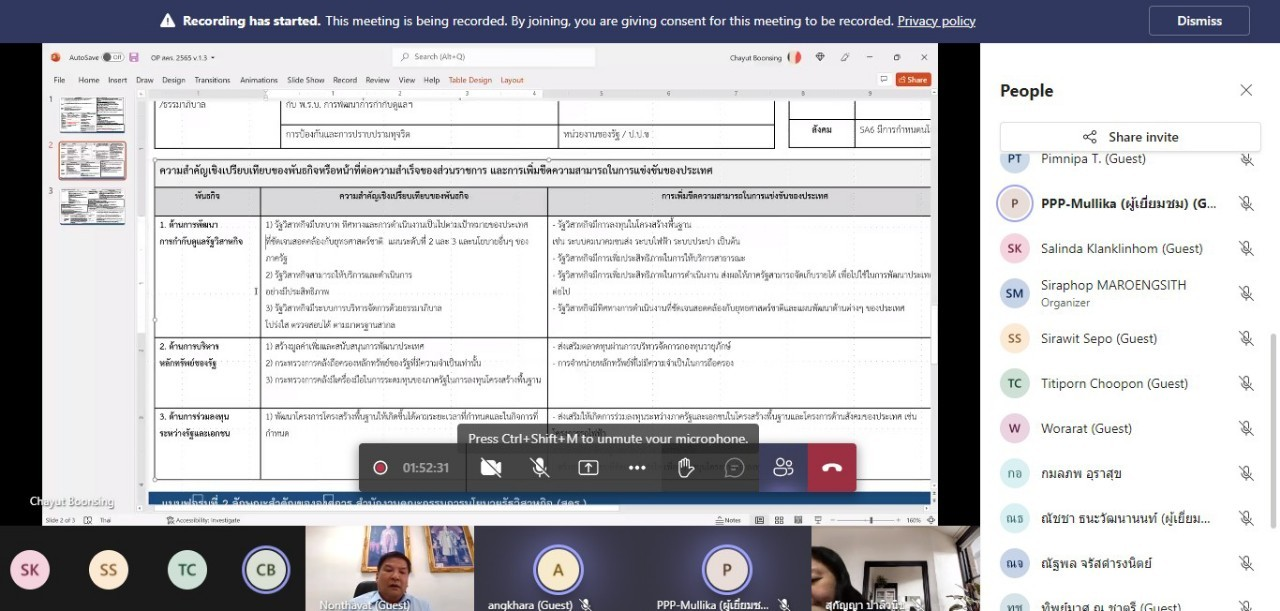
Task: Unmute your microphone in the meeting toolbar
Action: pyautogui.click(x=539, y=468)
